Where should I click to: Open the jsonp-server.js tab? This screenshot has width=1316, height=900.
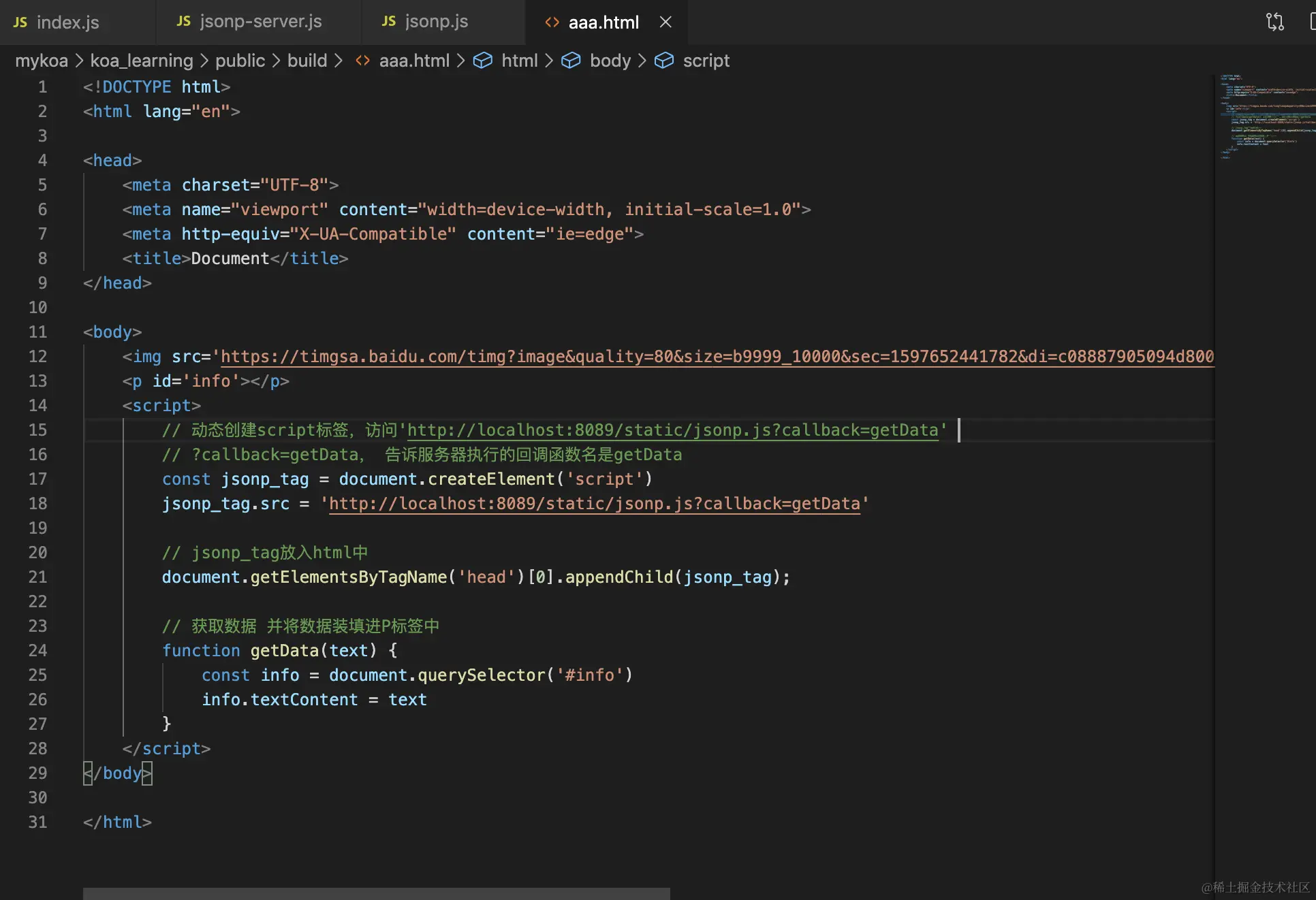coord(260,21)
